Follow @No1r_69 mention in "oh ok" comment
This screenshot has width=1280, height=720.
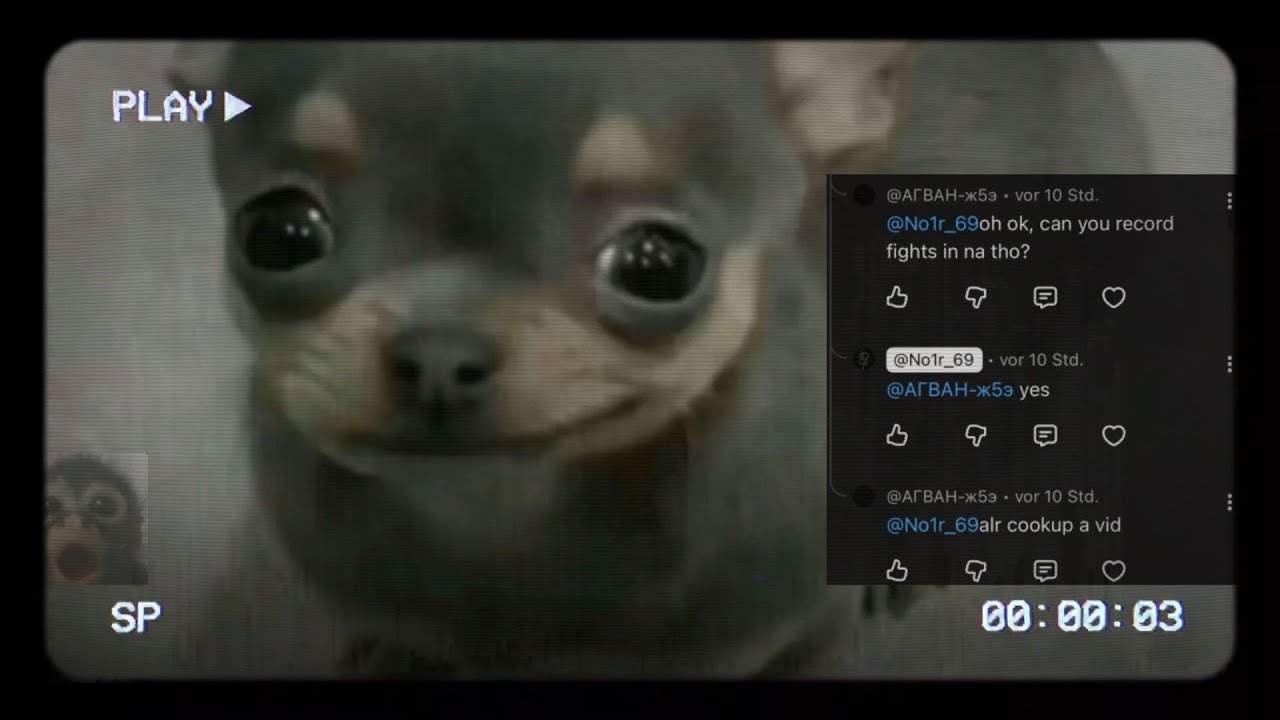pos(932,224)
